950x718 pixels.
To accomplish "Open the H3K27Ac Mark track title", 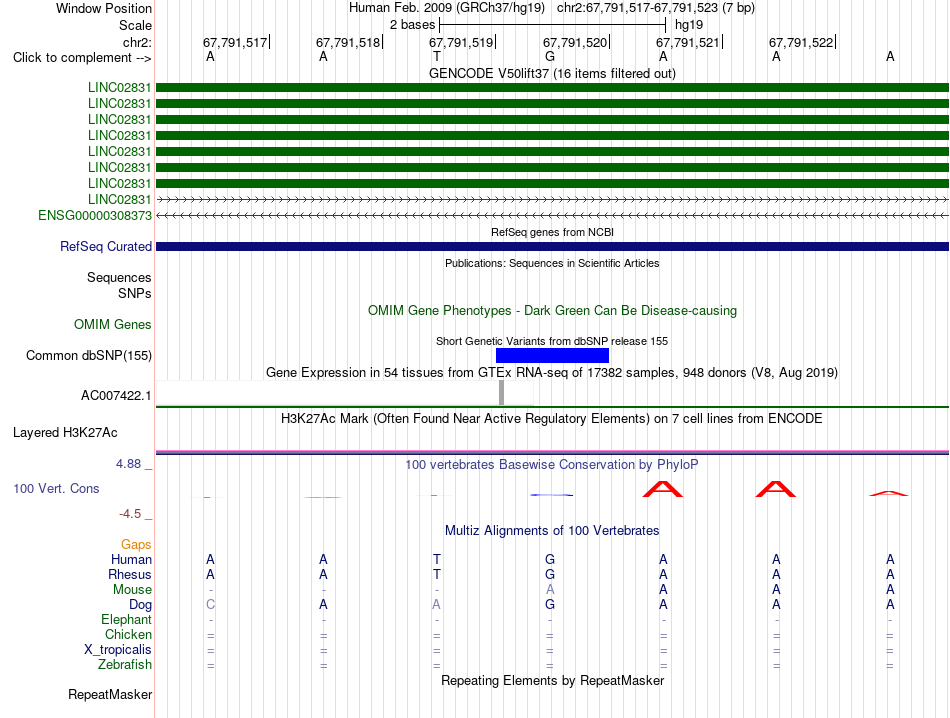I will click(552, 419).
